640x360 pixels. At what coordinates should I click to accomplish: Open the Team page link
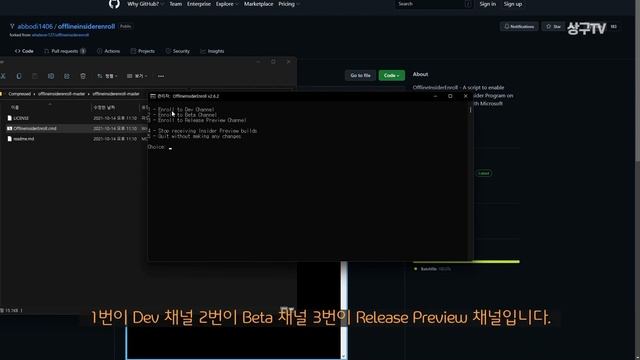point(176,4)
